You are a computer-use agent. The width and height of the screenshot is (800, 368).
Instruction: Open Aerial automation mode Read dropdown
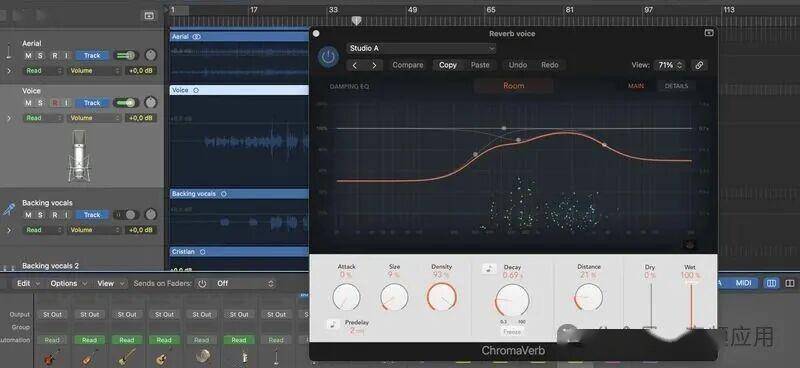click(x=43, y=71)
